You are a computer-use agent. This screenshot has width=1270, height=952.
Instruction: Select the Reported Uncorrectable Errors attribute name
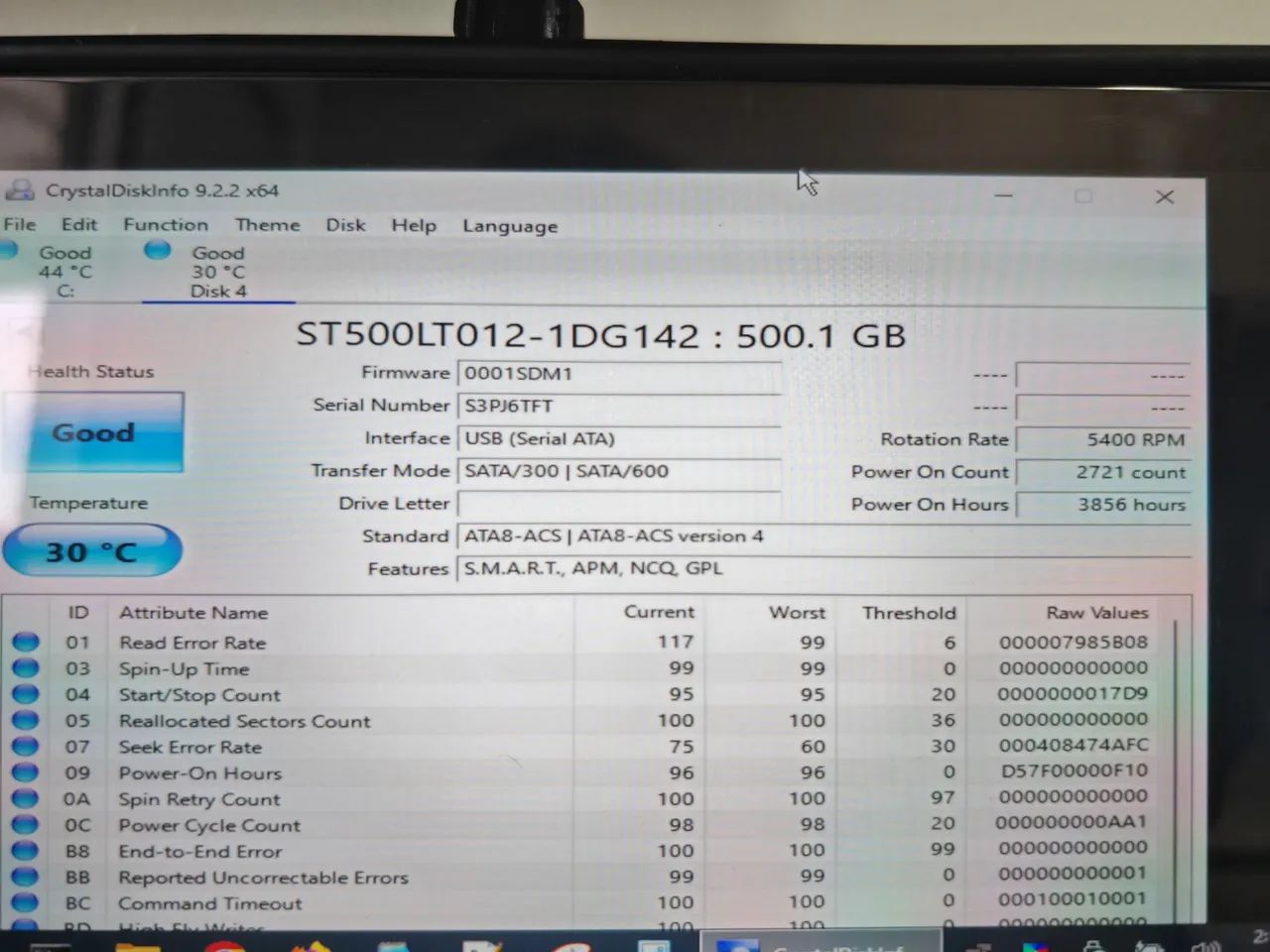[x=263, y=878]
